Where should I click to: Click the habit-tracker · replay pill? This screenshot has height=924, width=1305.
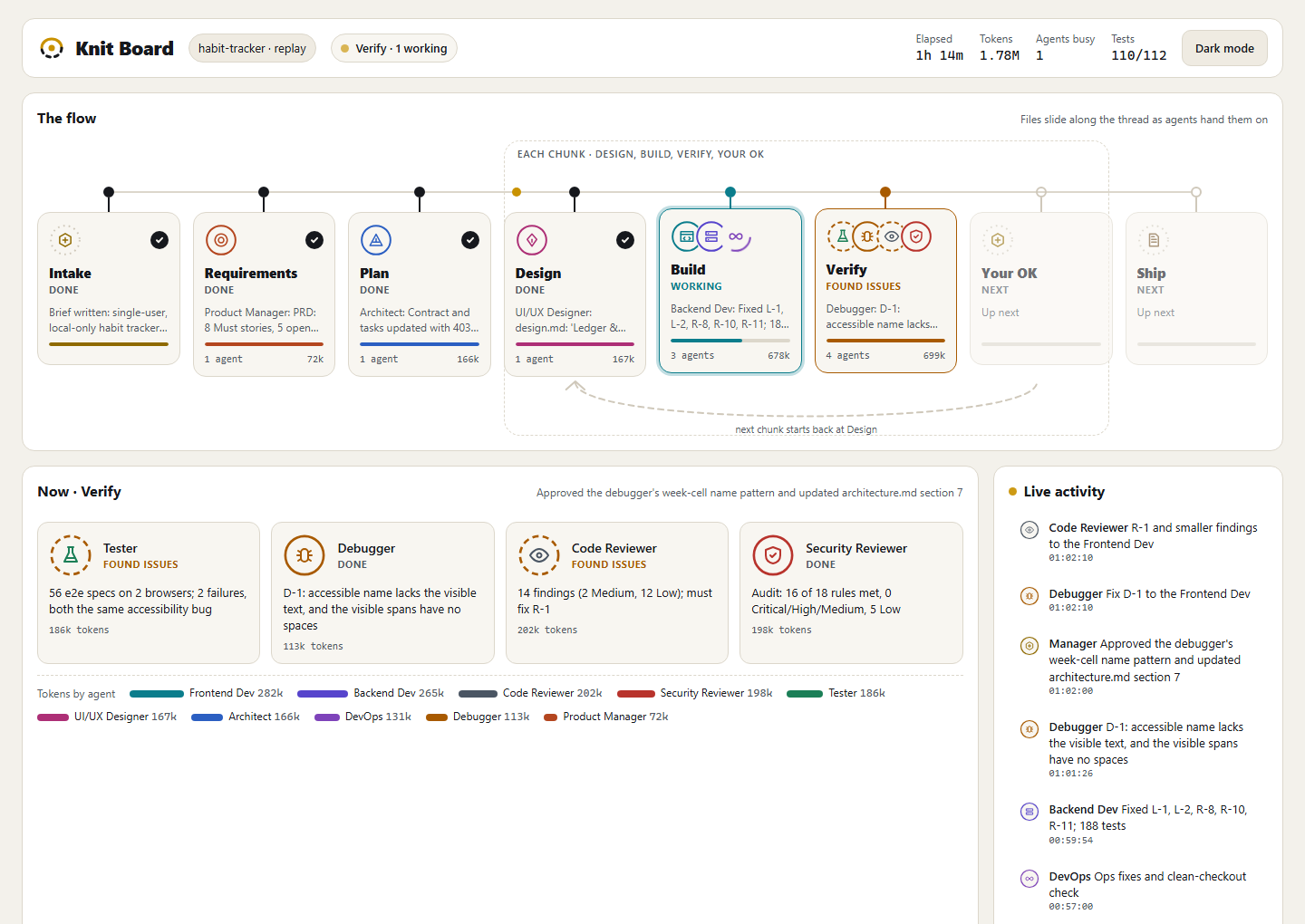(x=252, y=48)
